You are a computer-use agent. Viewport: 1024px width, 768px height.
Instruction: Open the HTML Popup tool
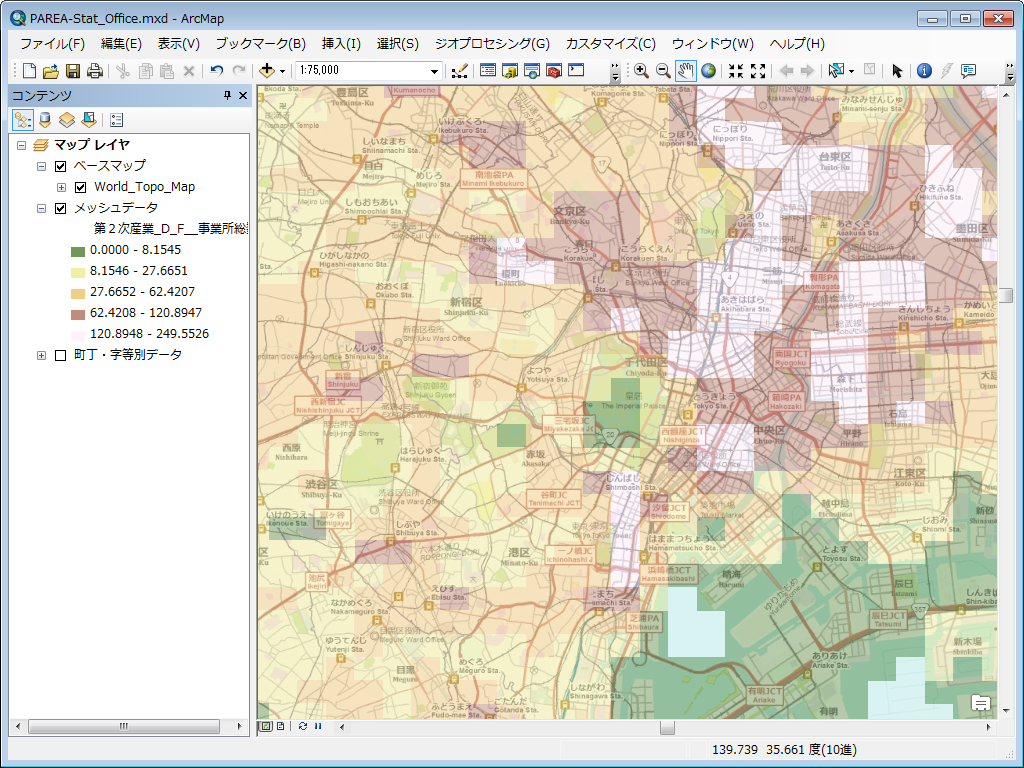point(968,71)
